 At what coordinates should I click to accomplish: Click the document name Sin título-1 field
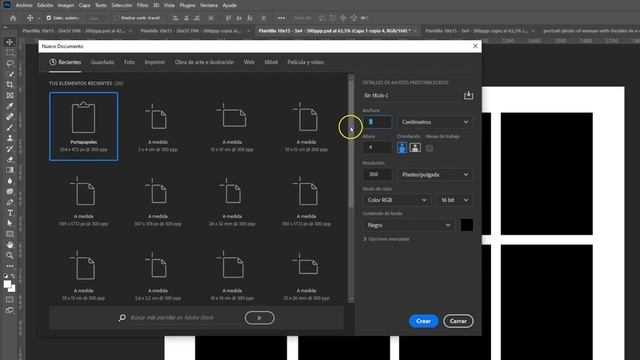[x=411, y=96]
